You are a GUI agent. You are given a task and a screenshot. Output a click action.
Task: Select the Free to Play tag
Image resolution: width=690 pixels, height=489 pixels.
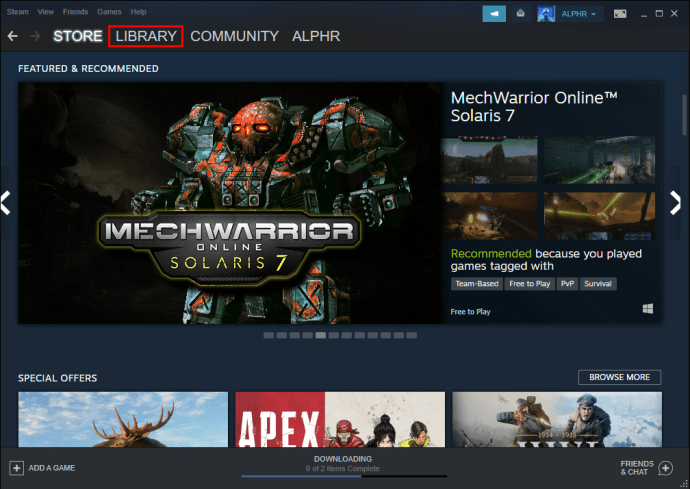(x=529, y=284)
